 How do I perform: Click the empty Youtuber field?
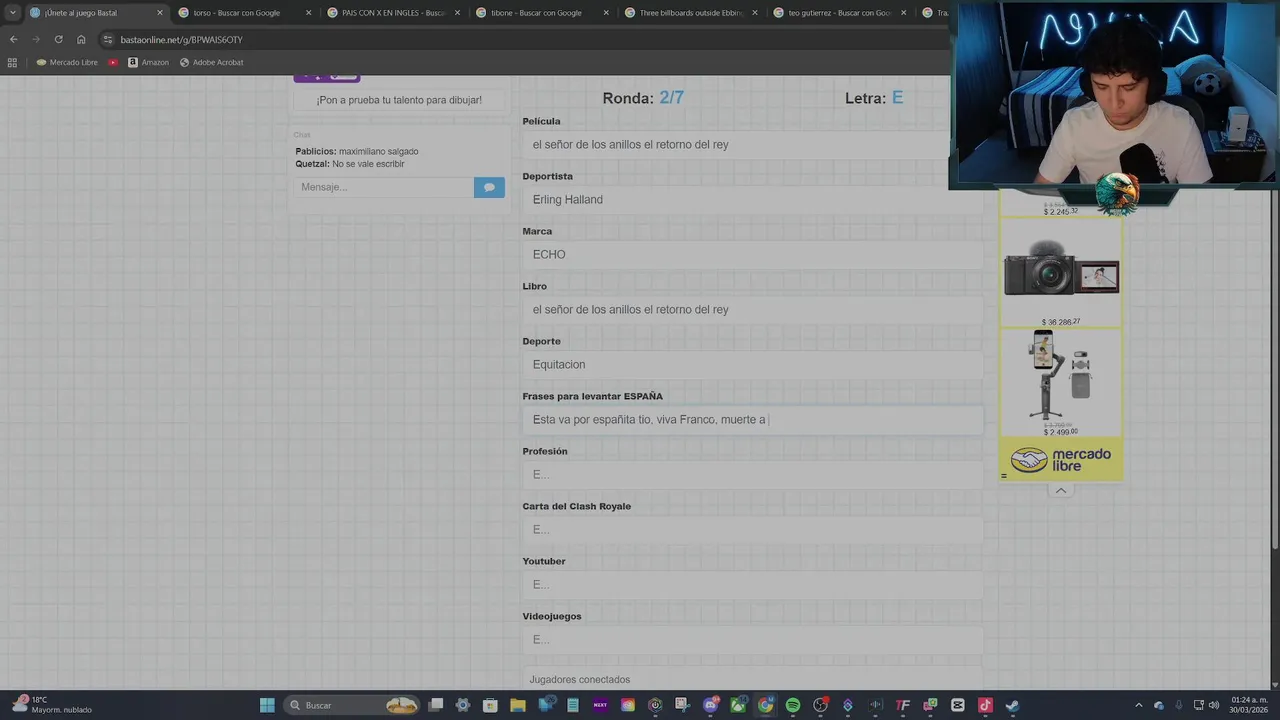pyautogui.click(x=752, y=584)
